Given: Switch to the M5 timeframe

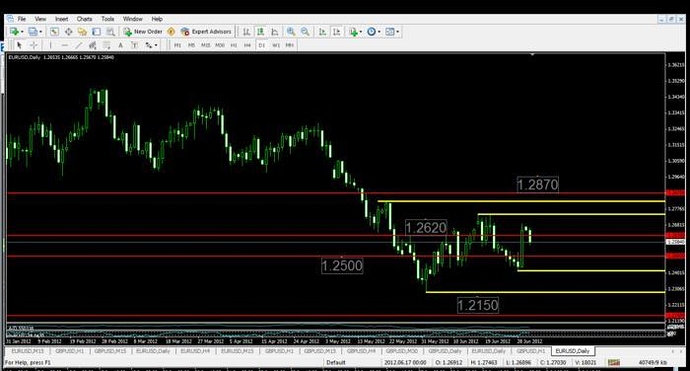Looking at the screenshot, I should point(191,45).
